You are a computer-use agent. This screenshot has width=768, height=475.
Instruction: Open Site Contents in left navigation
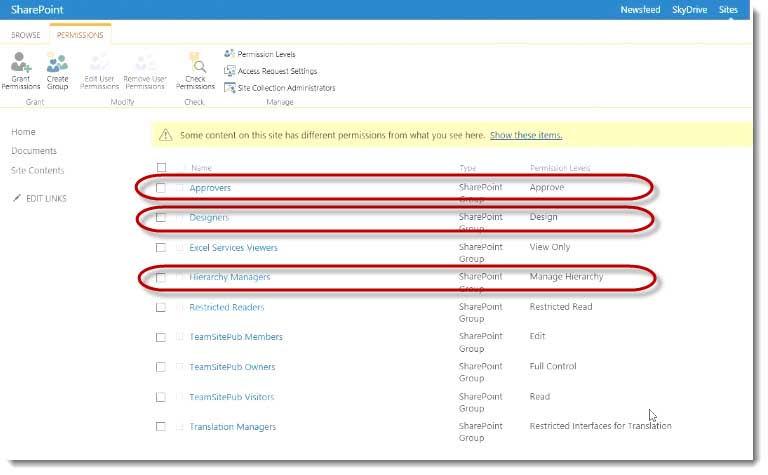pos(38,170)
